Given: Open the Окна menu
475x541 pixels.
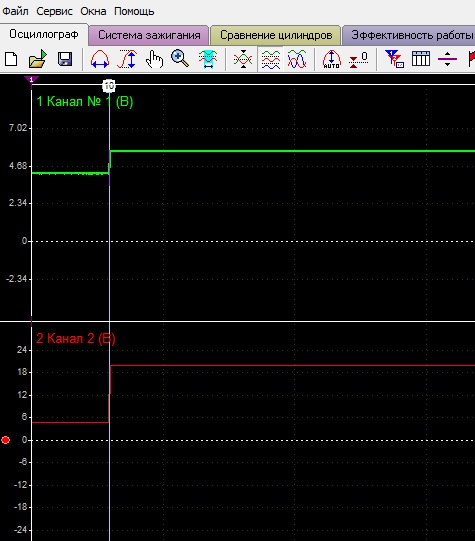Looking at the screenshot, I should (93, 11).
